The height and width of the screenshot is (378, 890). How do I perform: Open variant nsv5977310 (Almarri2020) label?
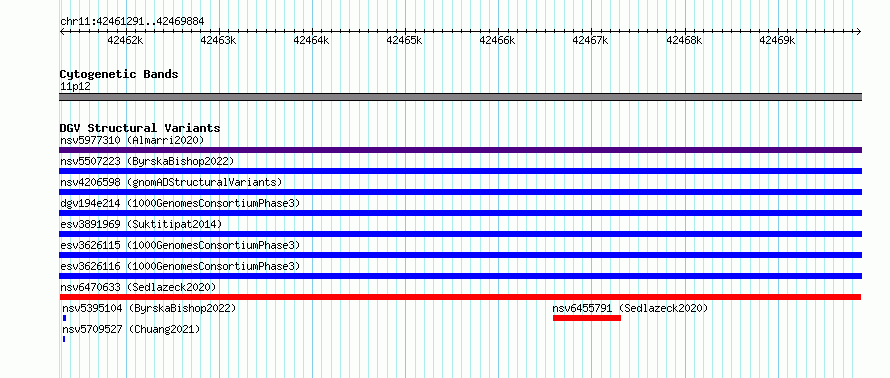[x=132, y=140]
